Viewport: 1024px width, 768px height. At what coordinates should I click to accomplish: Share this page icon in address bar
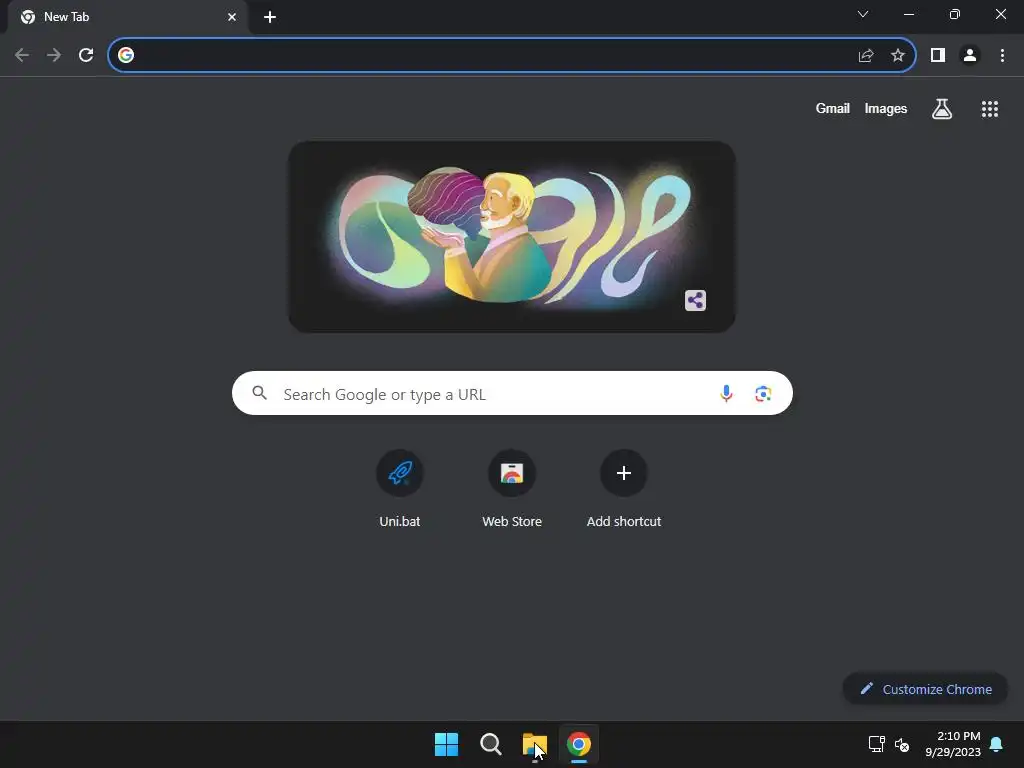point(866,55)
